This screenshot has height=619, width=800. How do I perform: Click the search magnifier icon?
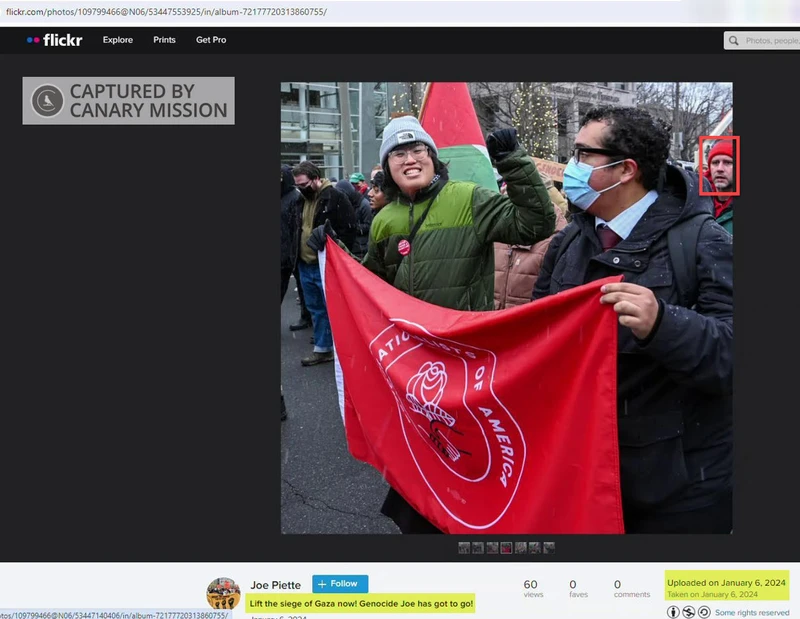pos(734,40)
